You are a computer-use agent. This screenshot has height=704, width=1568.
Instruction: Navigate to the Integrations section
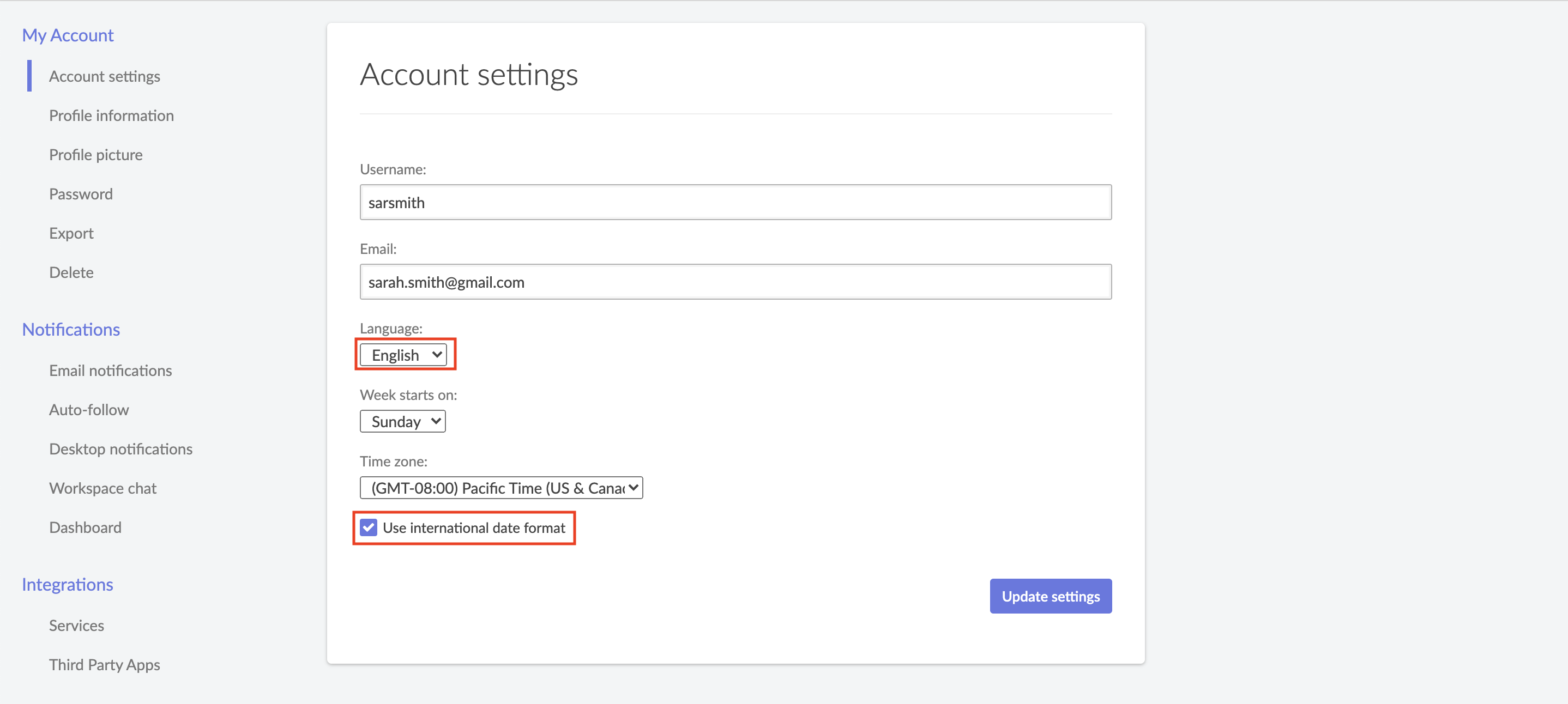(x=68, y=582)
